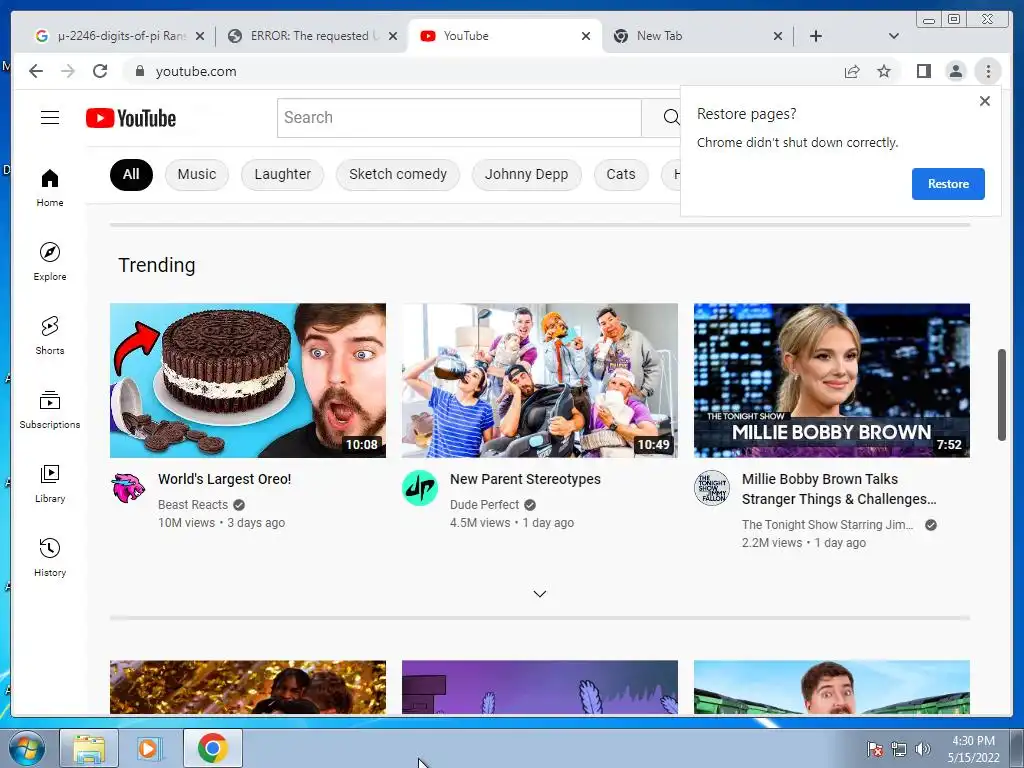Open the tab search dropdown arrow
Image resolution: width=1024 pixels, height=768 pixels.
[x=893, y=36]
